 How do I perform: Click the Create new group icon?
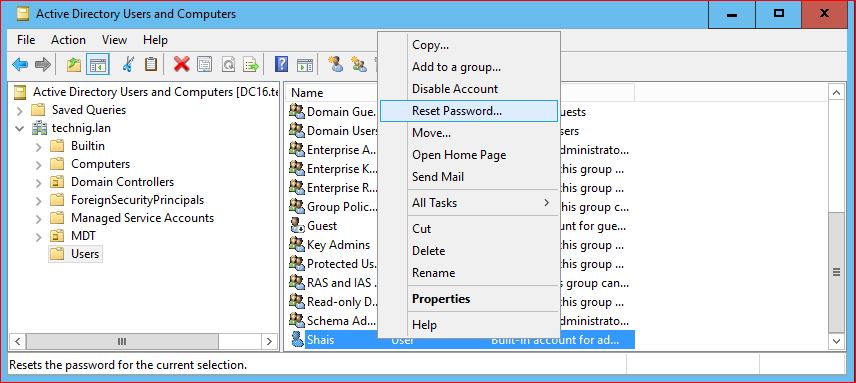click(359, 64)
